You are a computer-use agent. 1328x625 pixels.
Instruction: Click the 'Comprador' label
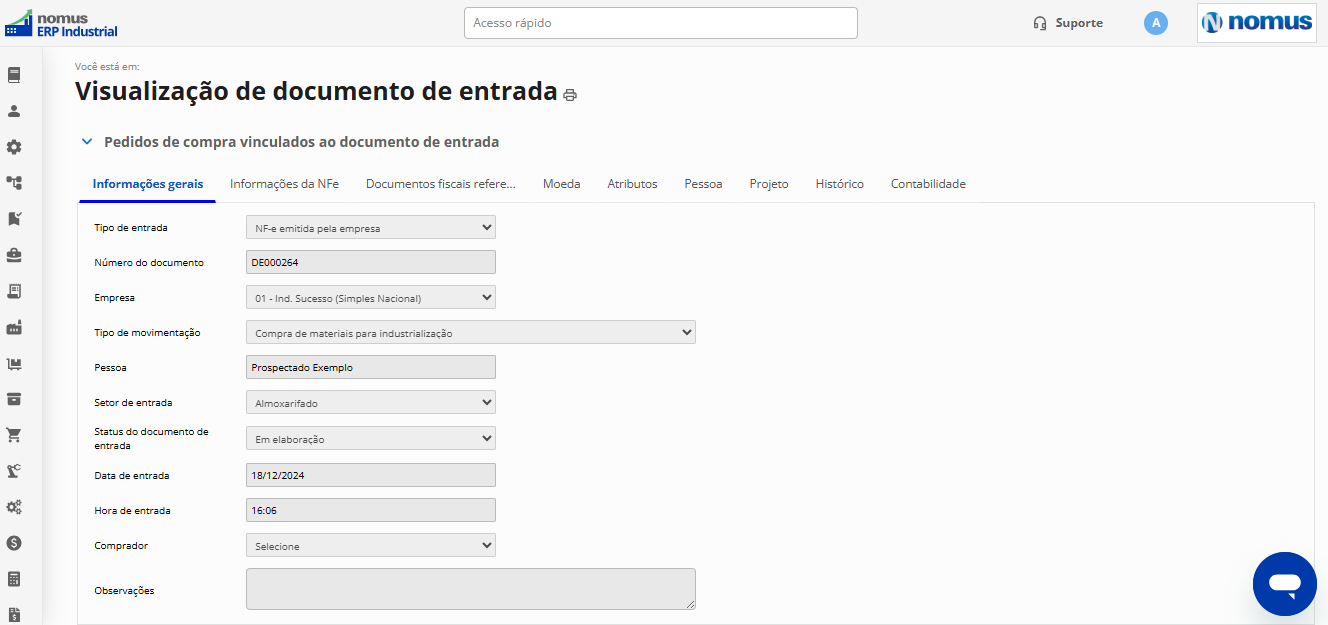[121, 546]
